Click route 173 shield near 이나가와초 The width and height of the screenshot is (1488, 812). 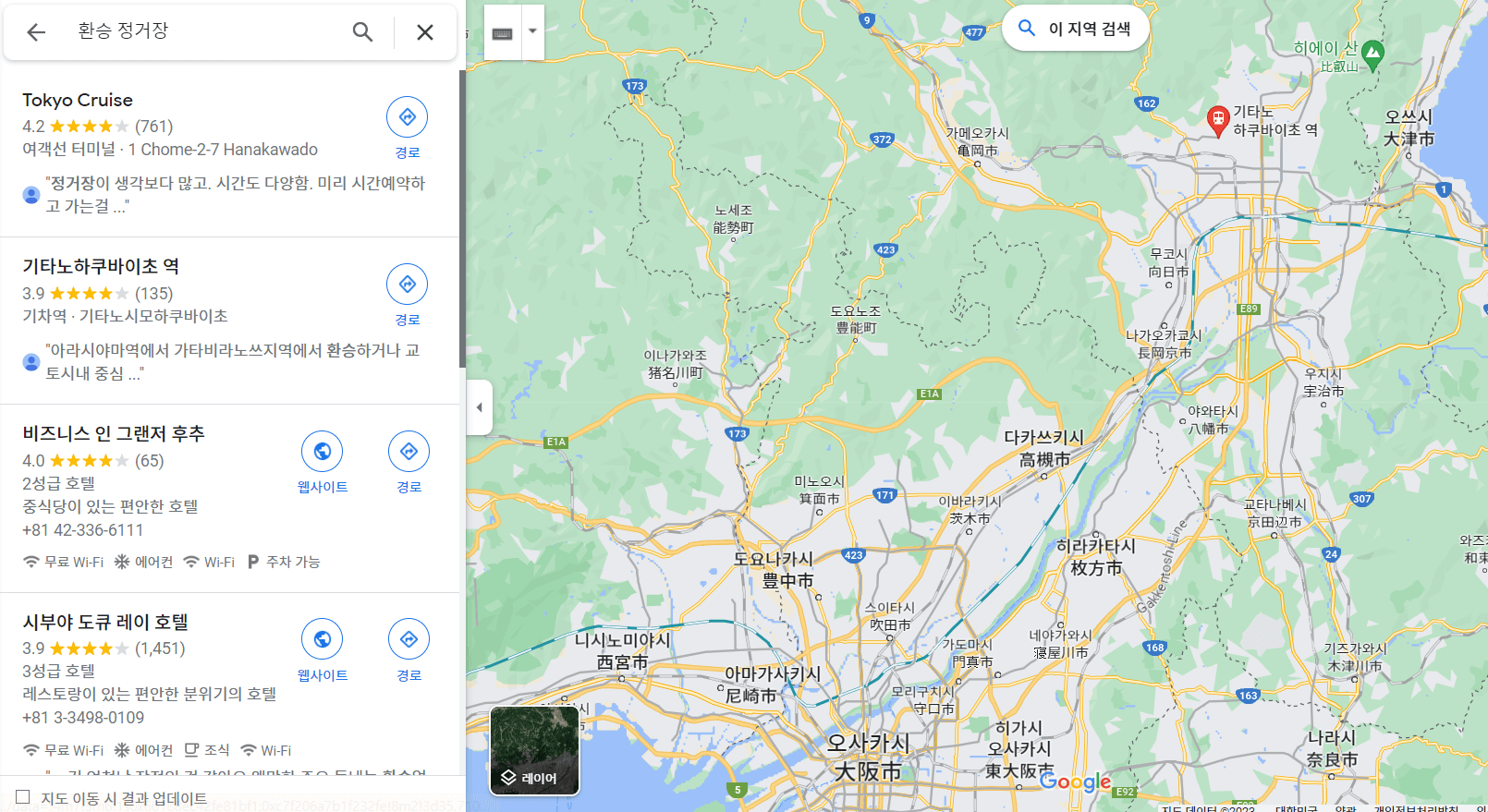737,433
